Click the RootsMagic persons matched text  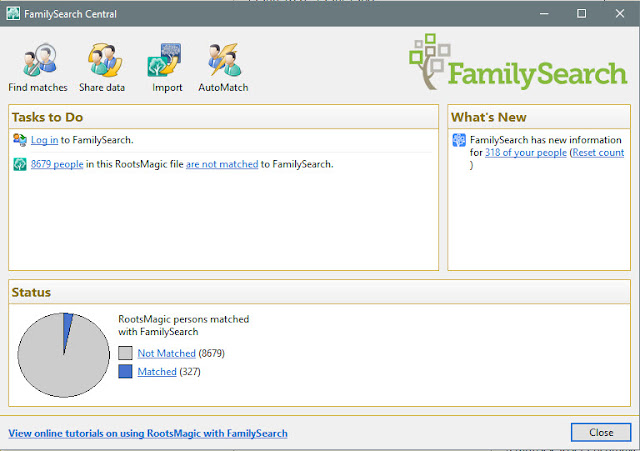[x=184, y=325]
